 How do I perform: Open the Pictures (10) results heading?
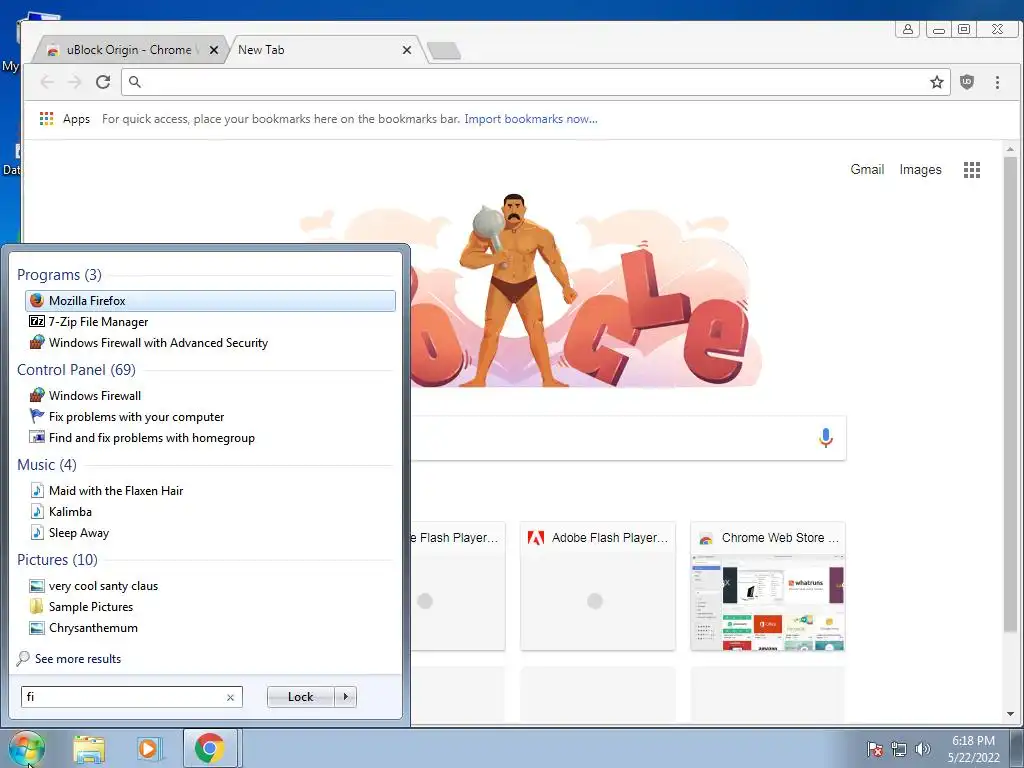(x=57, y=560)
